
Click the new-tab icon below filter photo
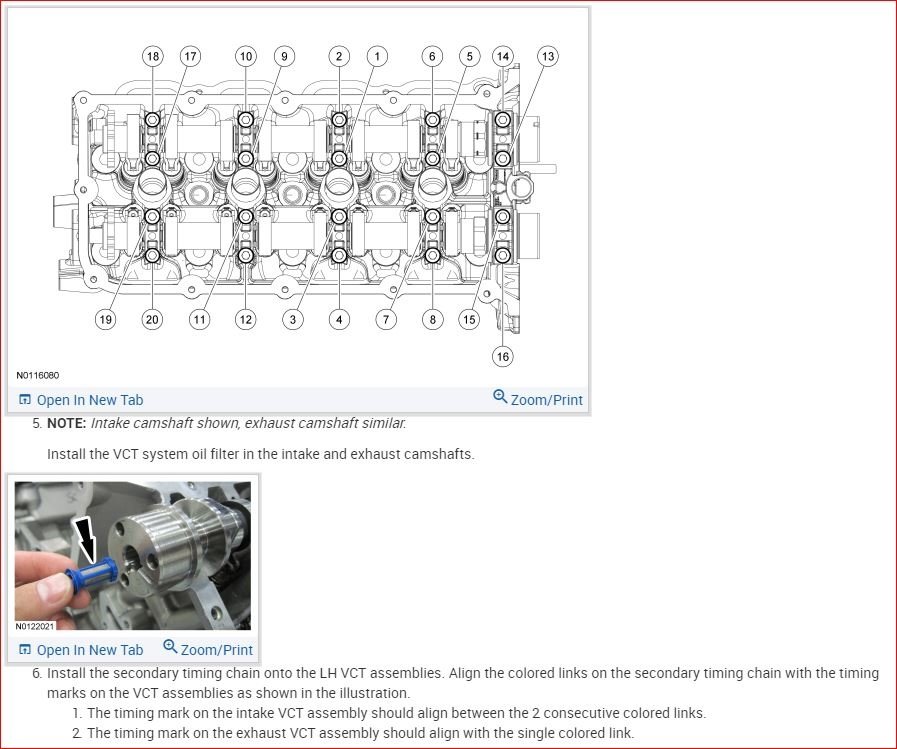(25, 649)
